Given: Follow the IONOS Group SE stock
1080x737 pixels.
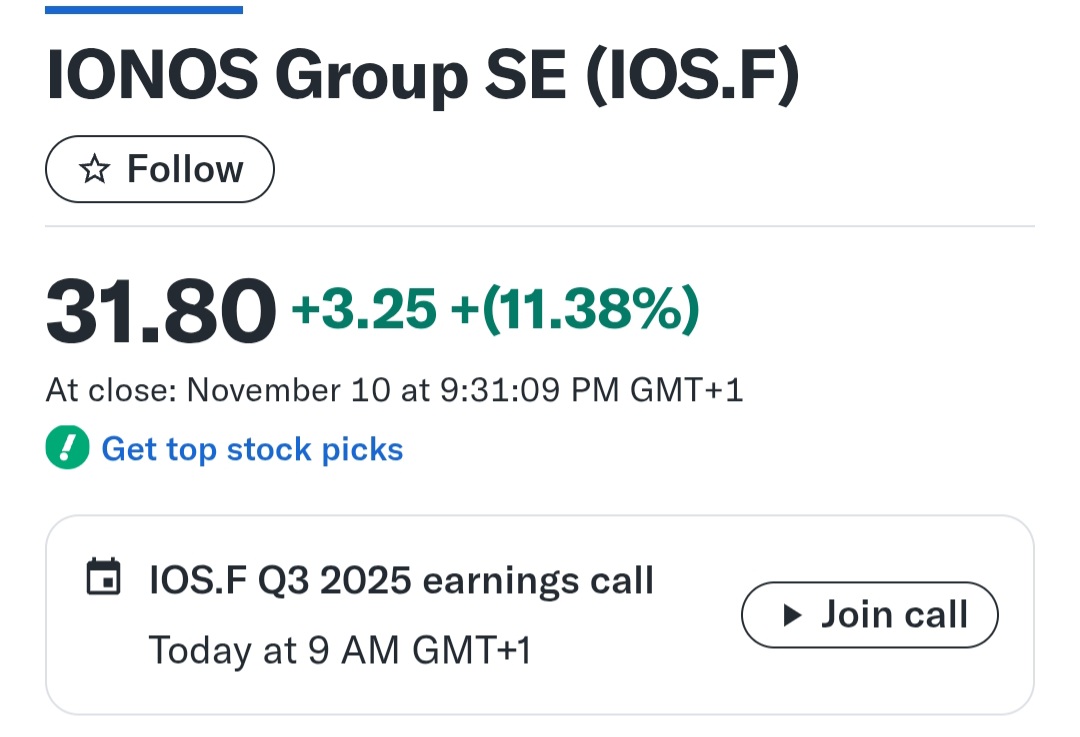Looking at the screenshot, I should click(x=160, y=169).
